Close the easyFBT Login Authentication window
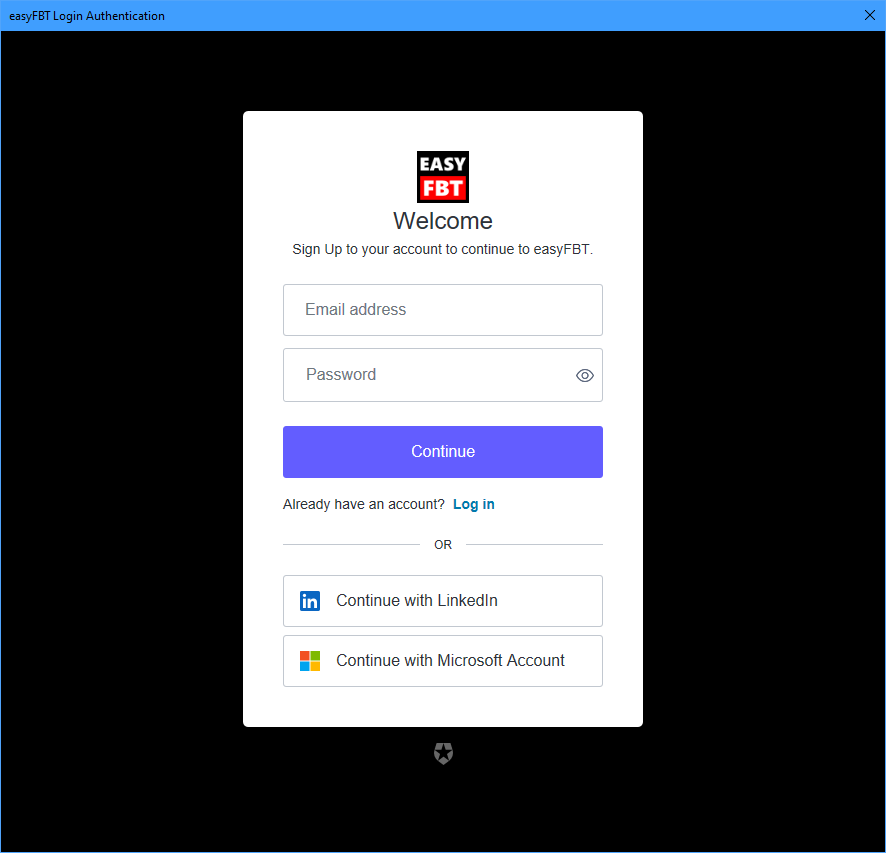Viewport: 886px width, 853px height. (x=870, y=15)
